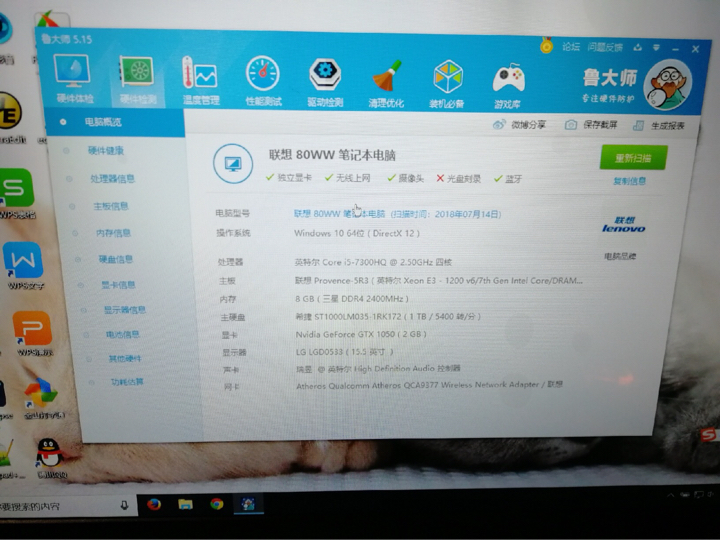Viewport: 720px width, 540px height.
Task: Open the WPS文字 desktop shortcut
Action: click(x=24, y=265)
